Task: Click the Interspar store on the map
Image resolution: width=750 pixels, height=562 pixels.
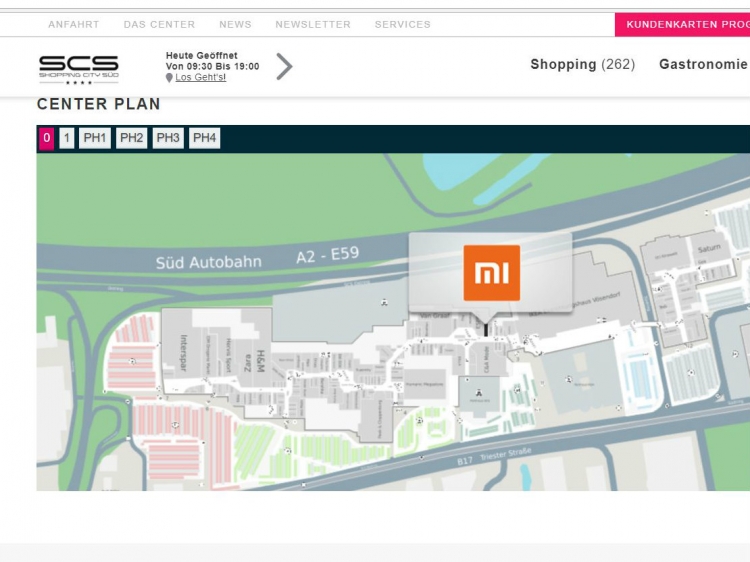Action: [184, 351]
